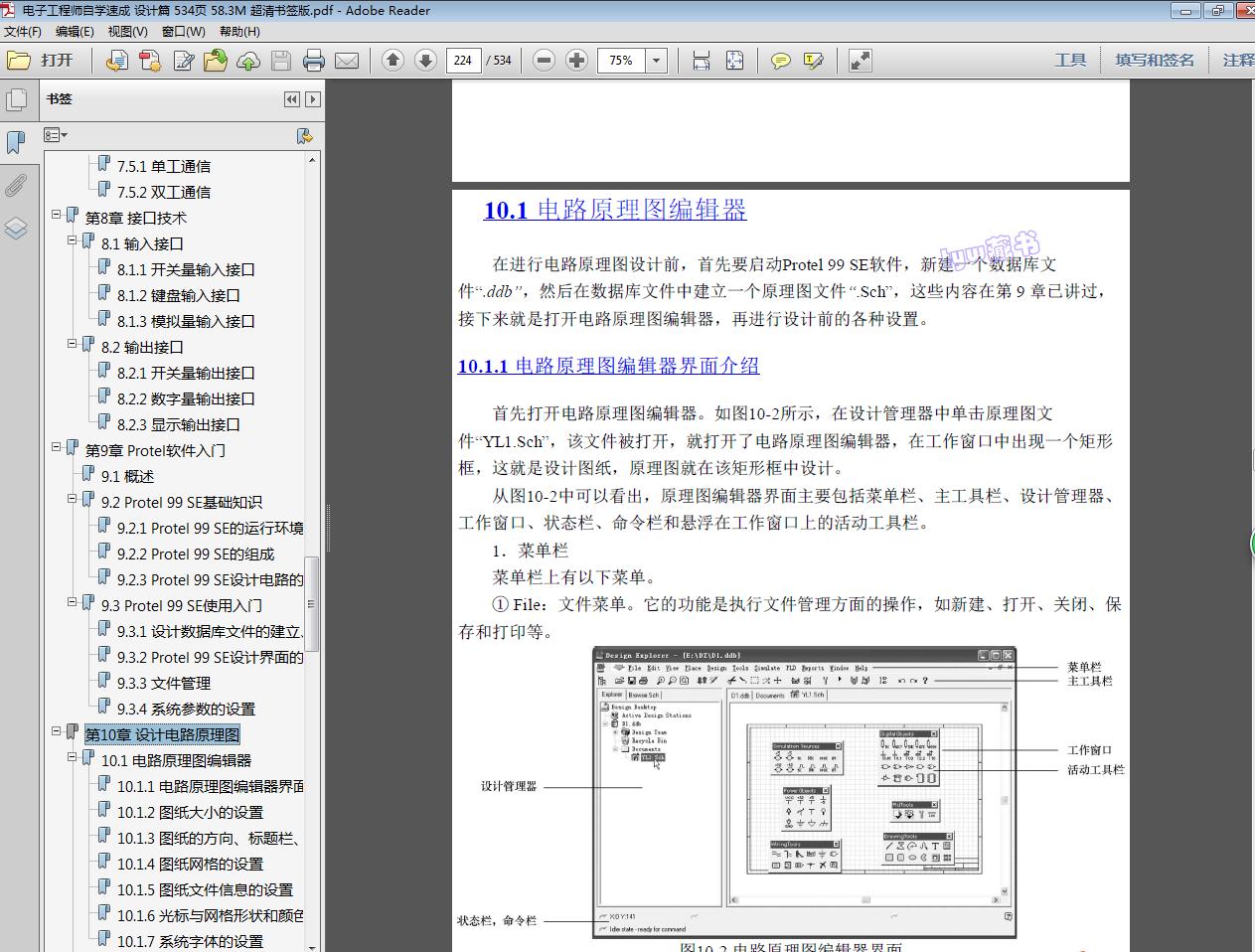Click the new bookmark icon
Viewport: 1255px width, 952px height.
(x=305, y=135)
